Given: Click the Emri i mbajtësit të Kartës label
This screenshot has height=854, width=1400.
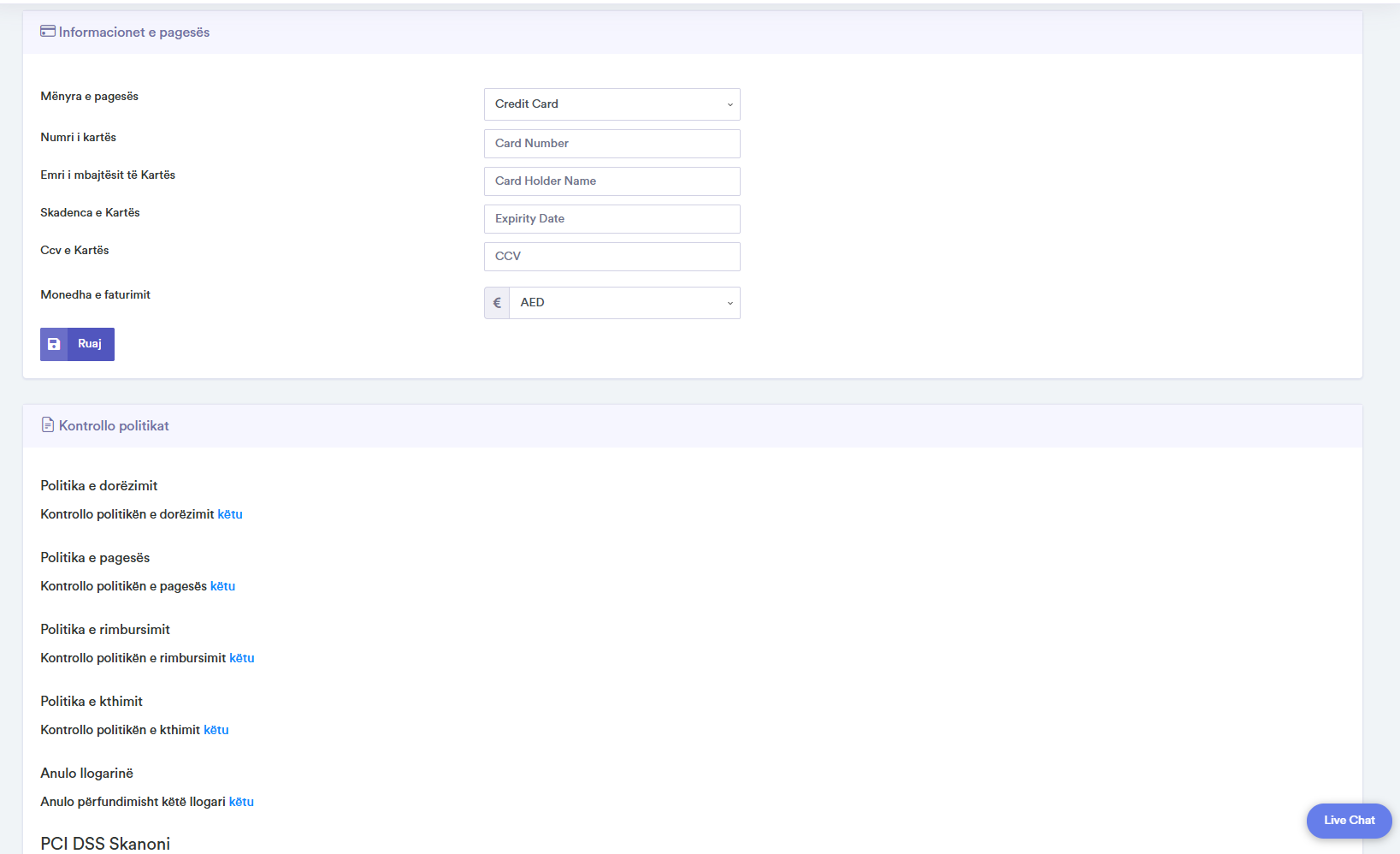Looking at the screenshot, I should 108,175.
